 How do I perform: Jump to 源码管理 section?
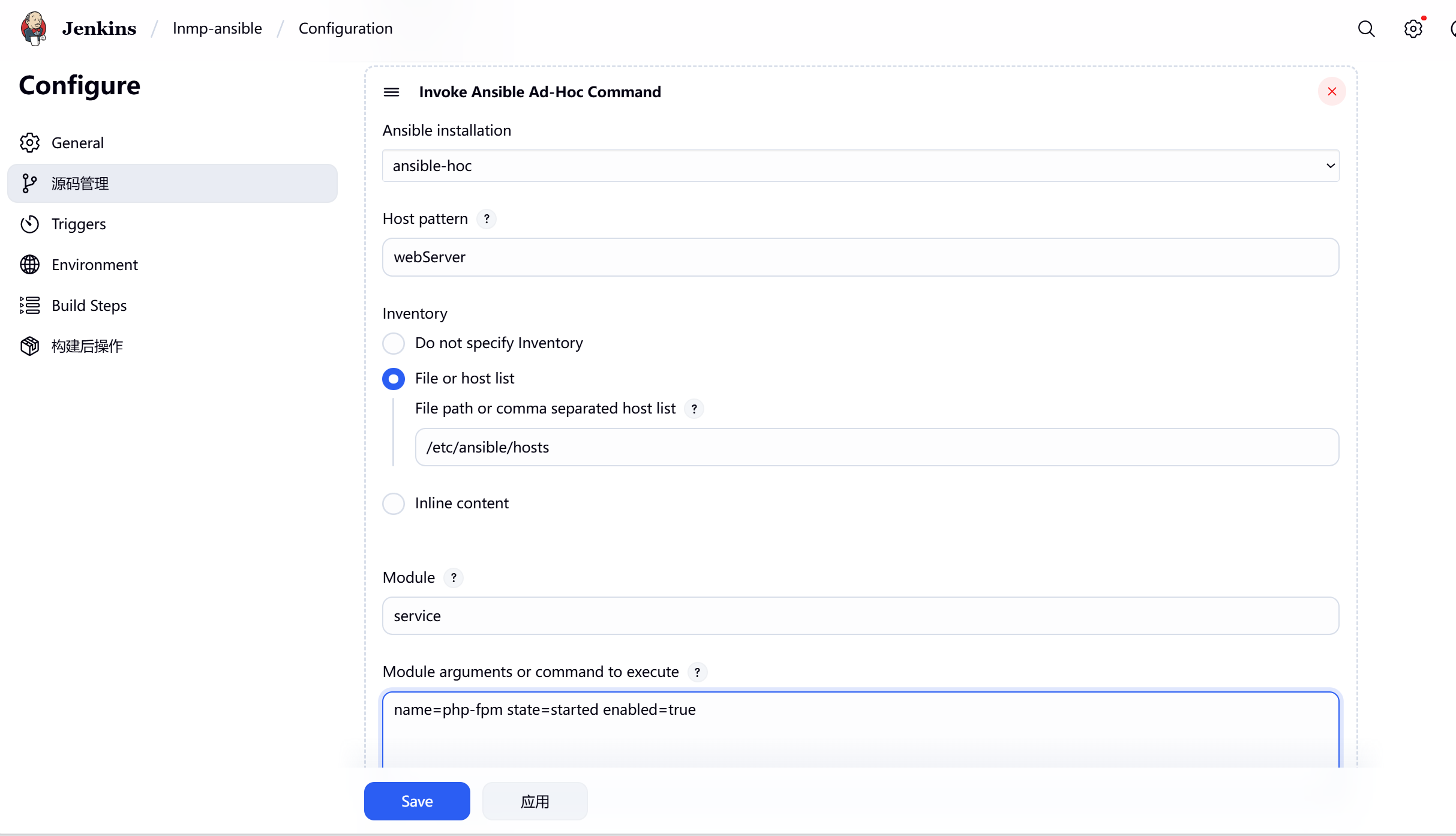(80, 184)
